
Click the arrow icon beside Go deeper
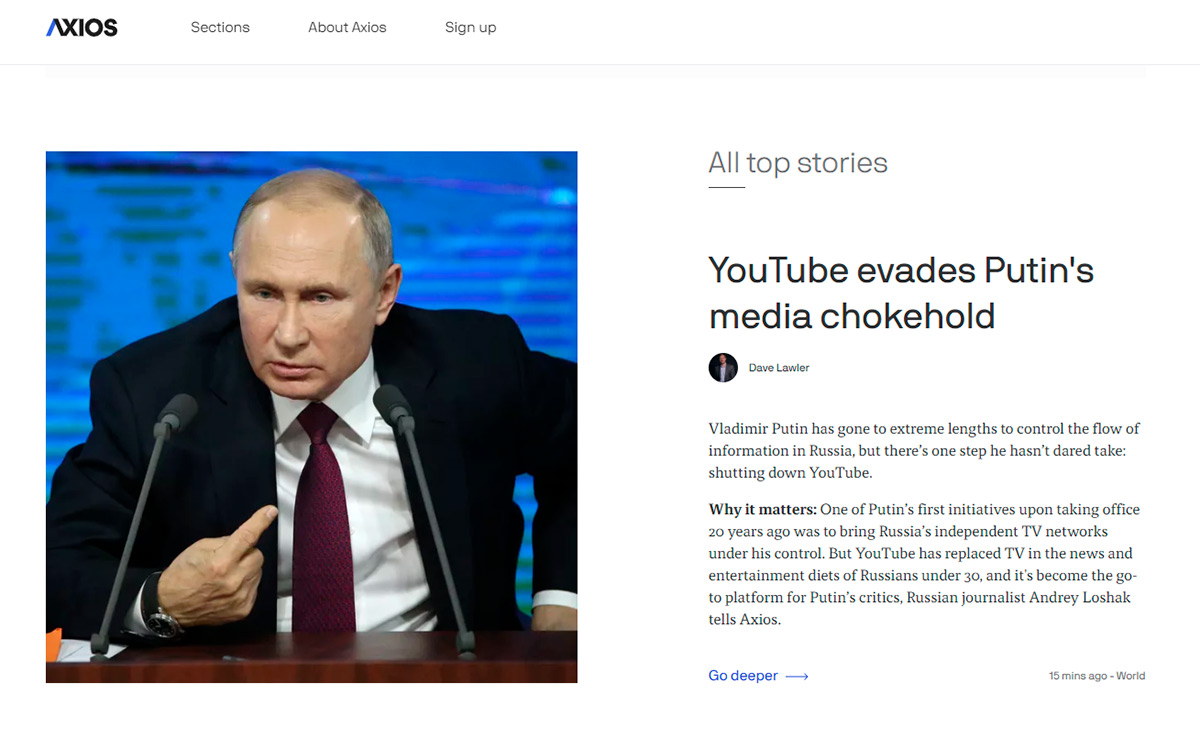click(797, 677)
